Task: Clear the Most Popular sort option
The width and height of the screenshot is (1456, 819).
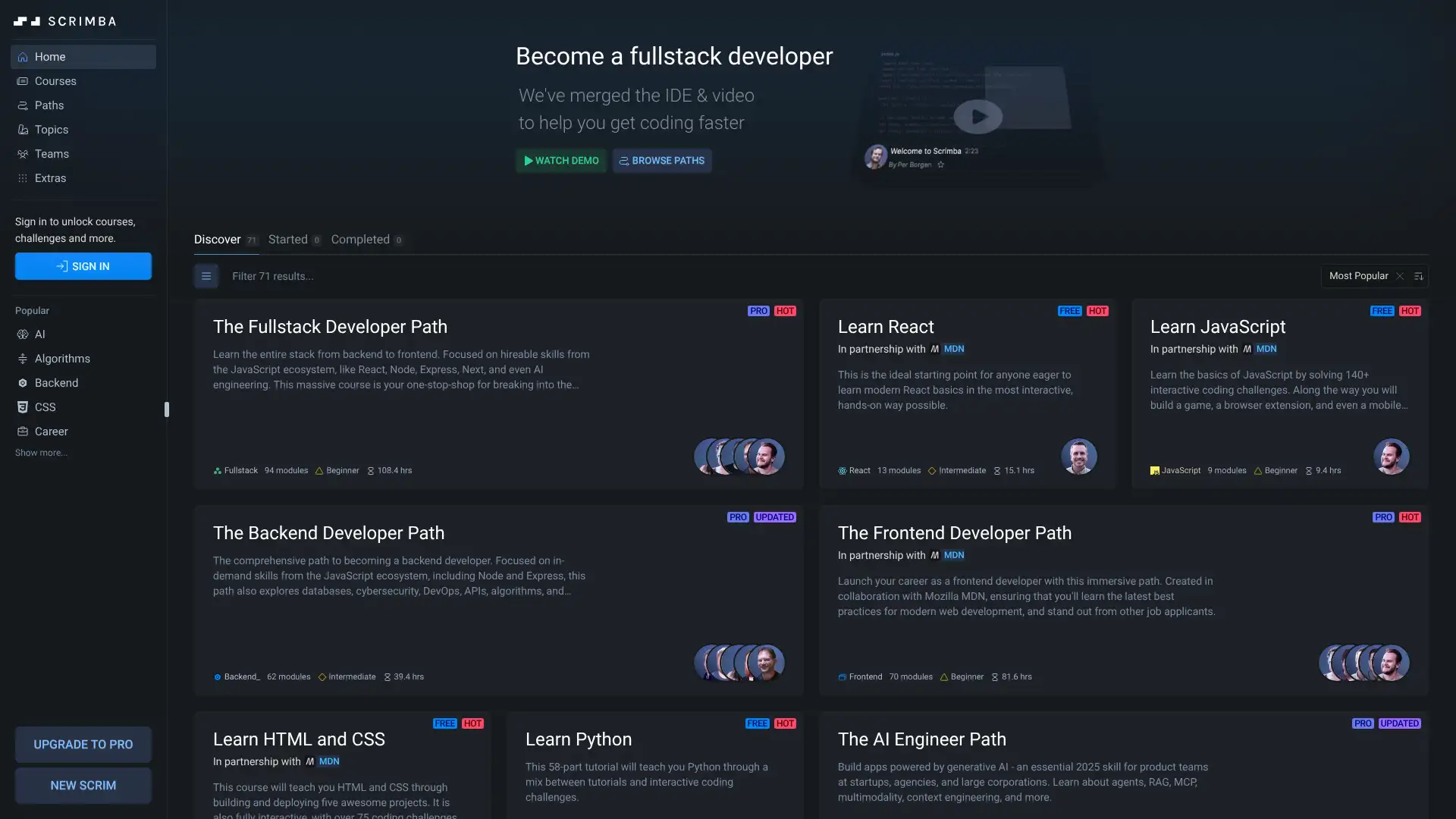Action: tap(1400, 276)
